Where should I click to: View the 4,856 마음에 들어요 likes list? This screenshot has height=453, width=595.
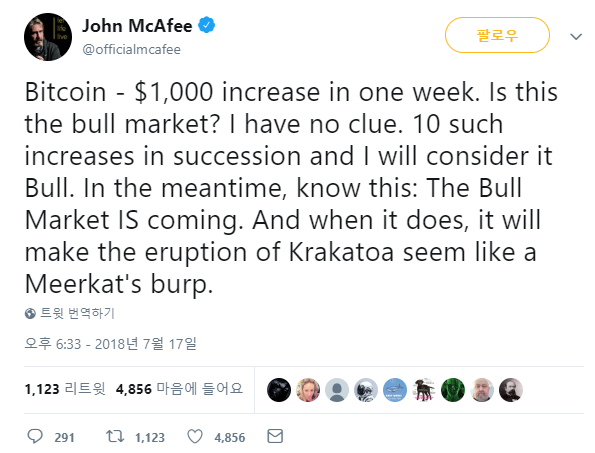click(x=179, y=389)
